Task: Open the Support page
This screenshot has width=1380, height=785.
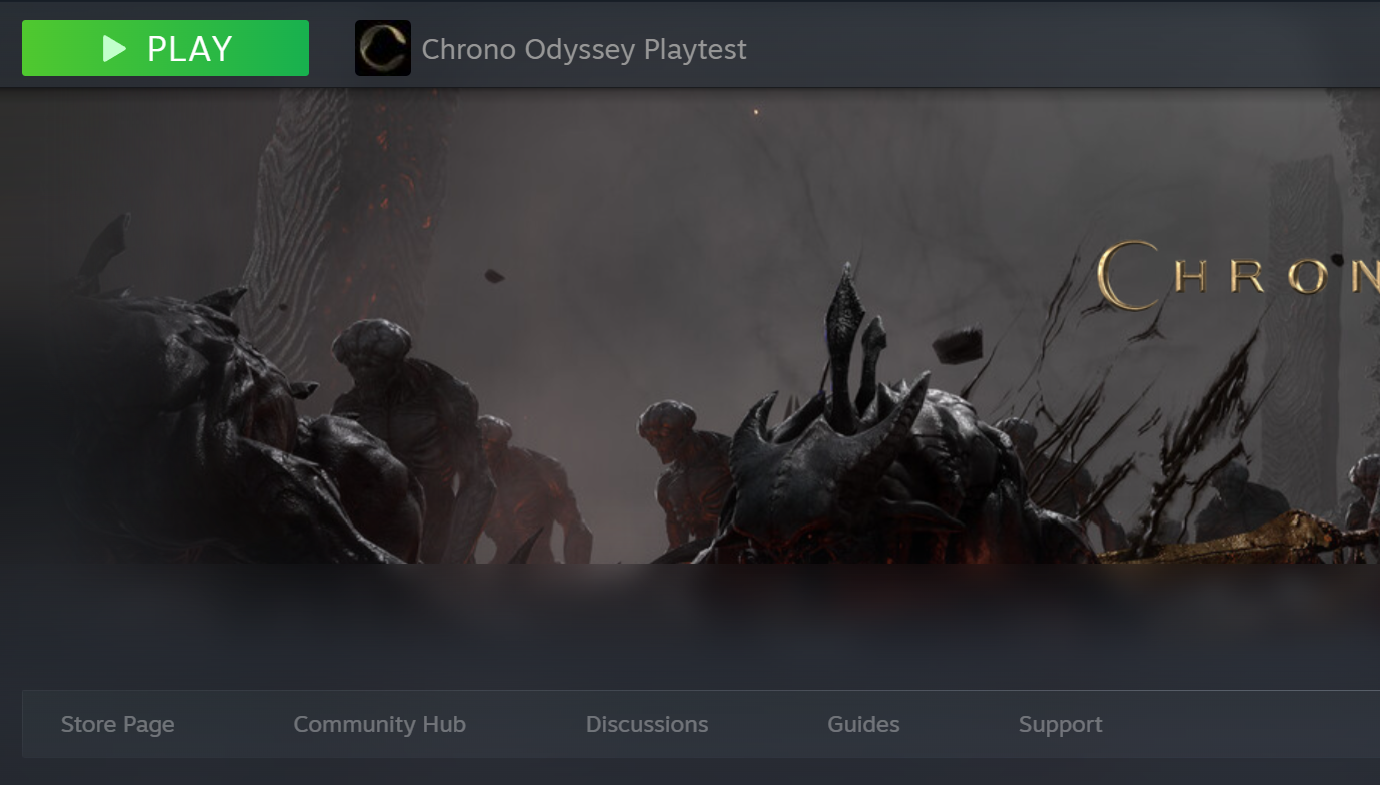Action: pyautogui.click(x=1061, y=724)
